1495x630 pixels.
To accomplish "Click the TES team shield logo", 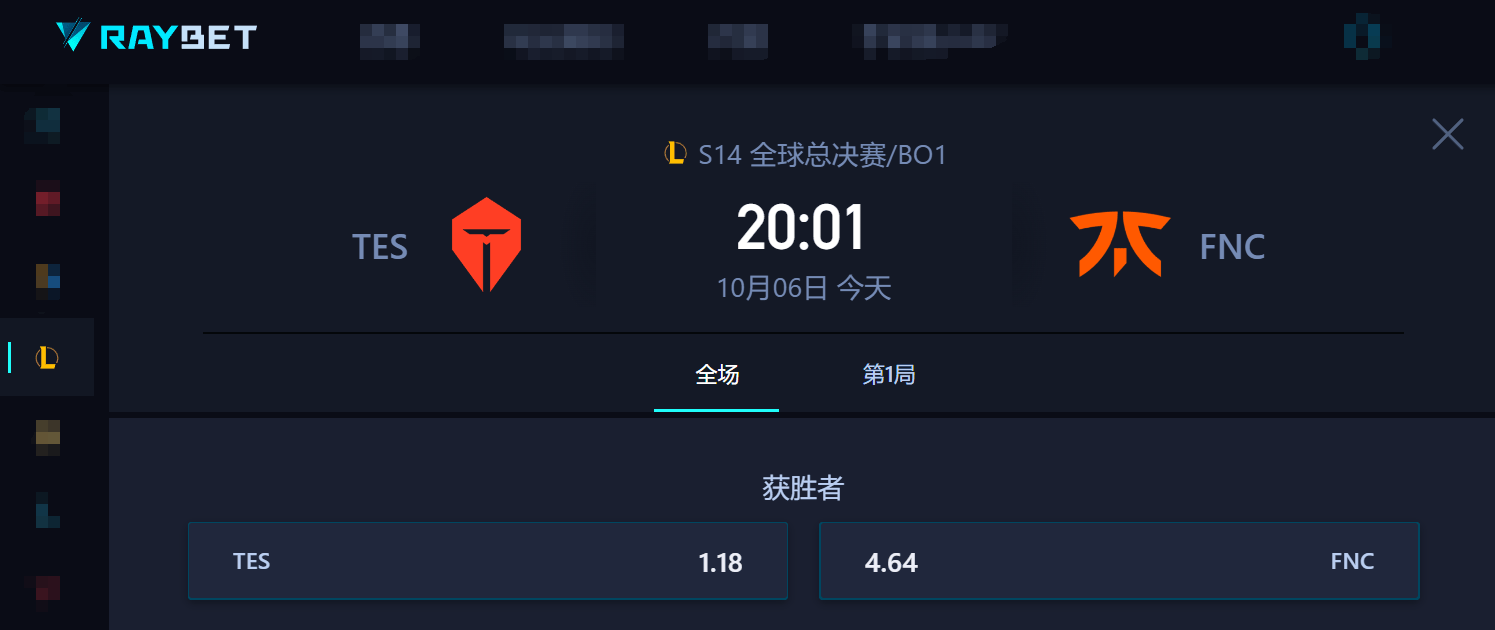I will click(x=486, y=245).
